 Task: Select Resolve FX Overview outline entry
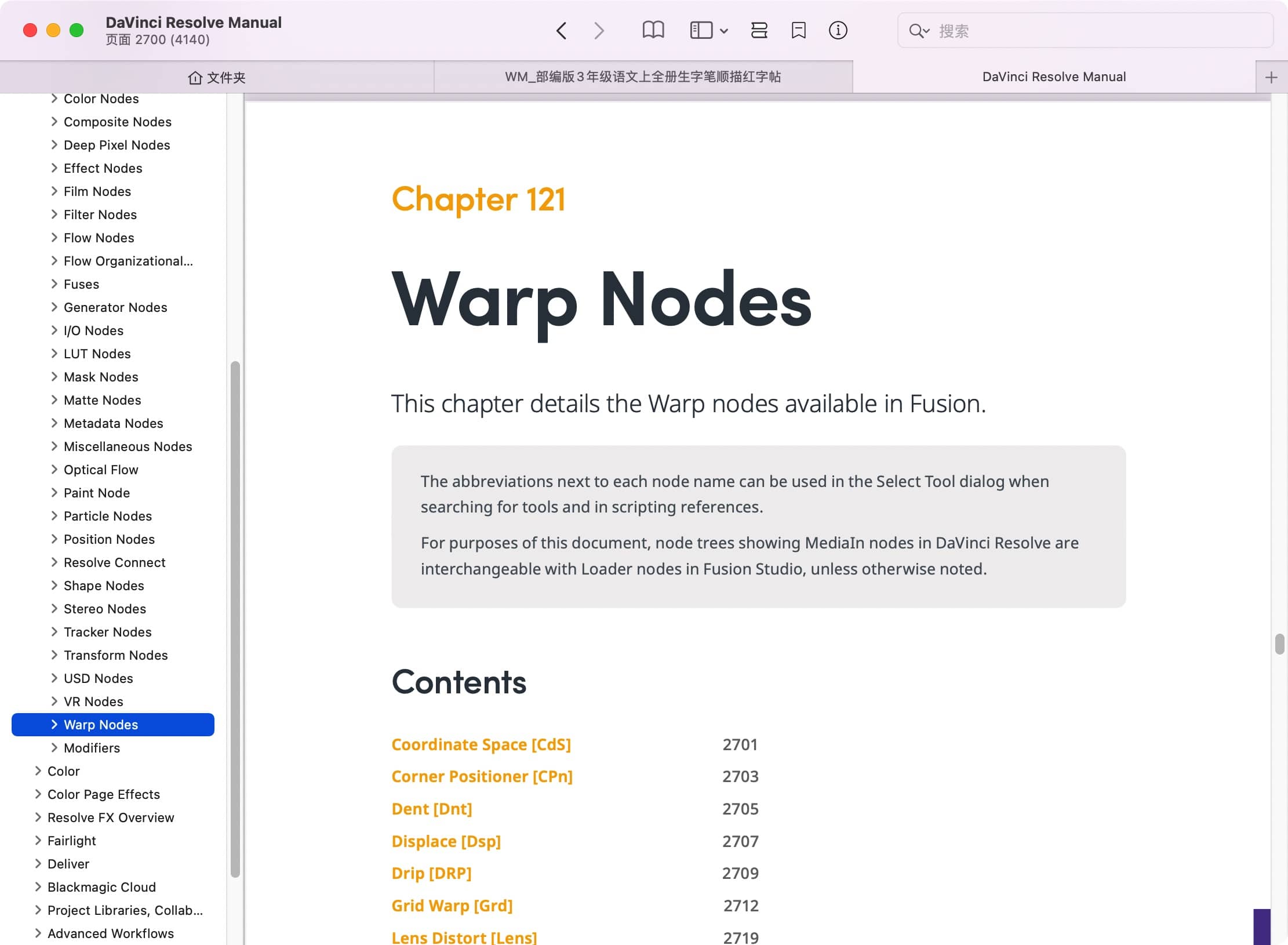[x=110, y=817]
